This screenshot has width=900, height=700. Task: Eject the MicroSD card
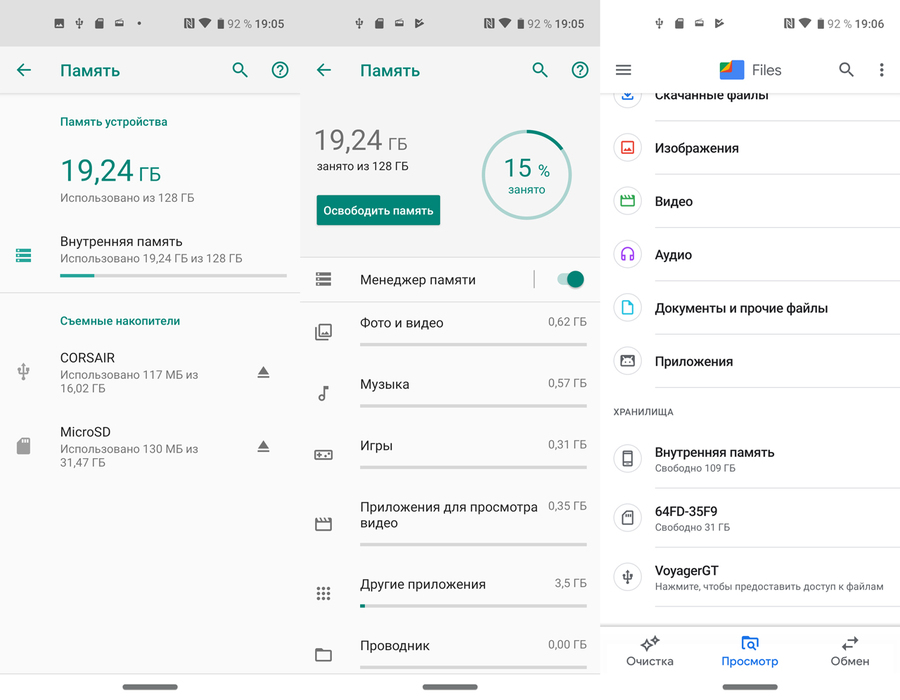tap(263, 446)
